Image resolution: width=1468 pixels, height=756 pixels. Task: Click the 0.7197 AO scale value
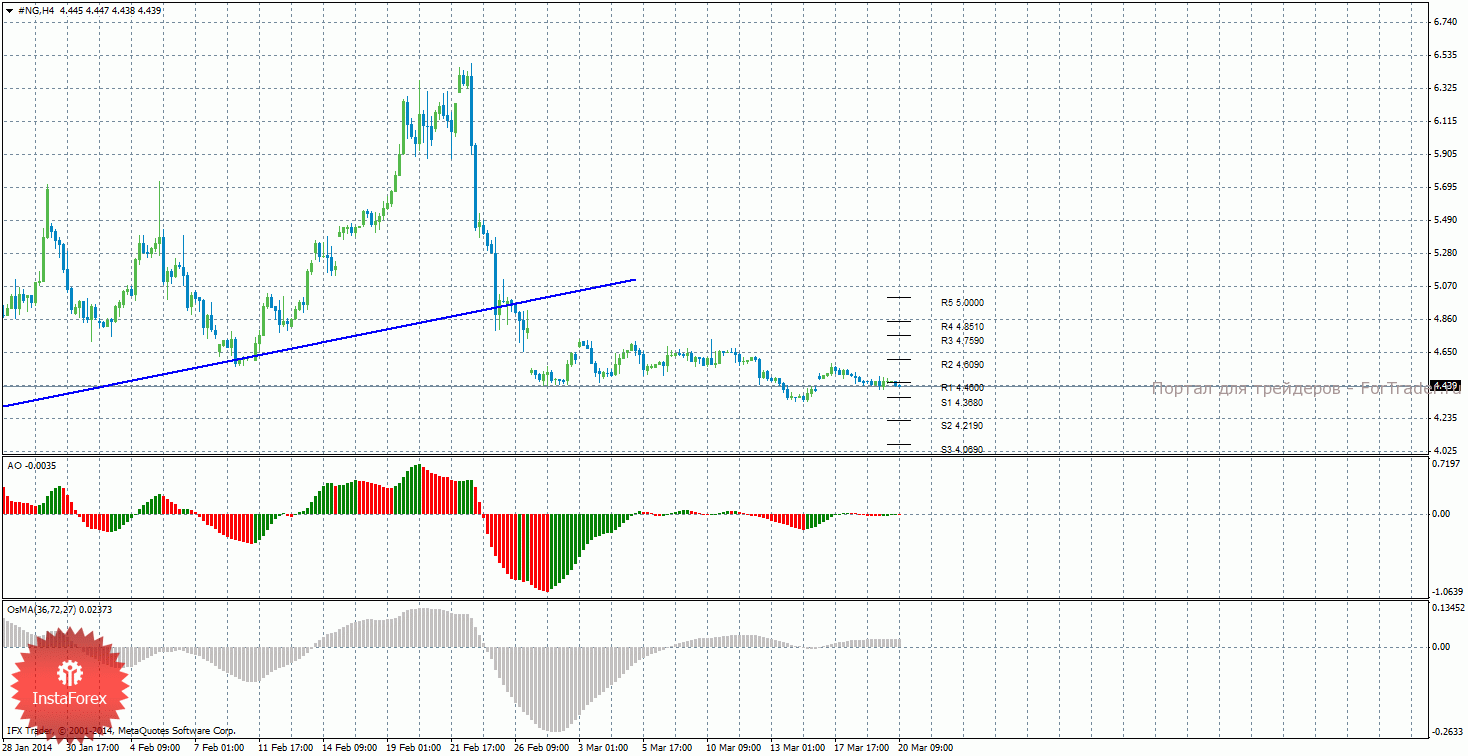tap(1446, 465)
